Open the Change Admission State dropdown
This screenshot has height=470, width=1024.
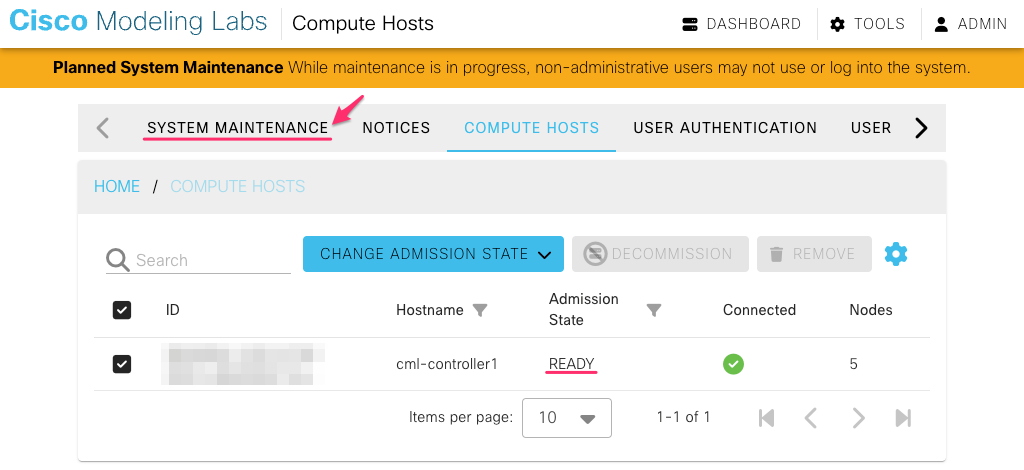[x=433, y=254]
